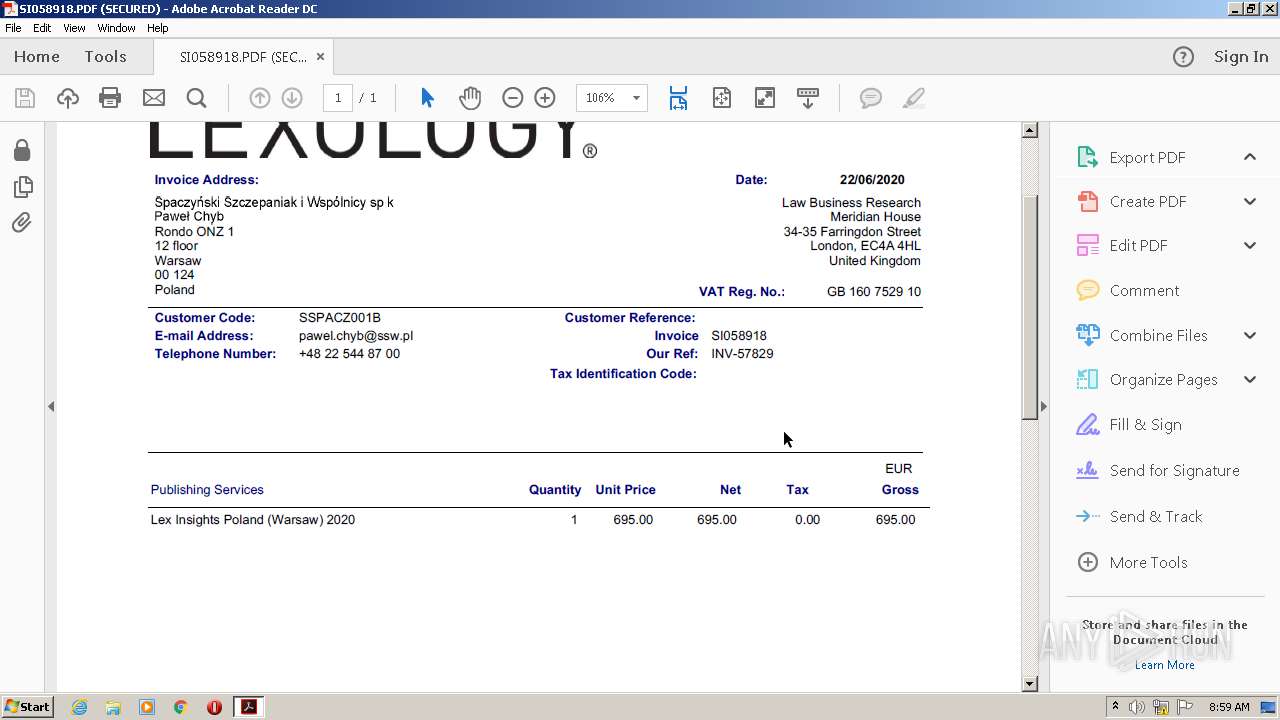Print the document with printer icon
This screenshot has height=720, width=1280.
pyautogui.click(x=110, y=98)
